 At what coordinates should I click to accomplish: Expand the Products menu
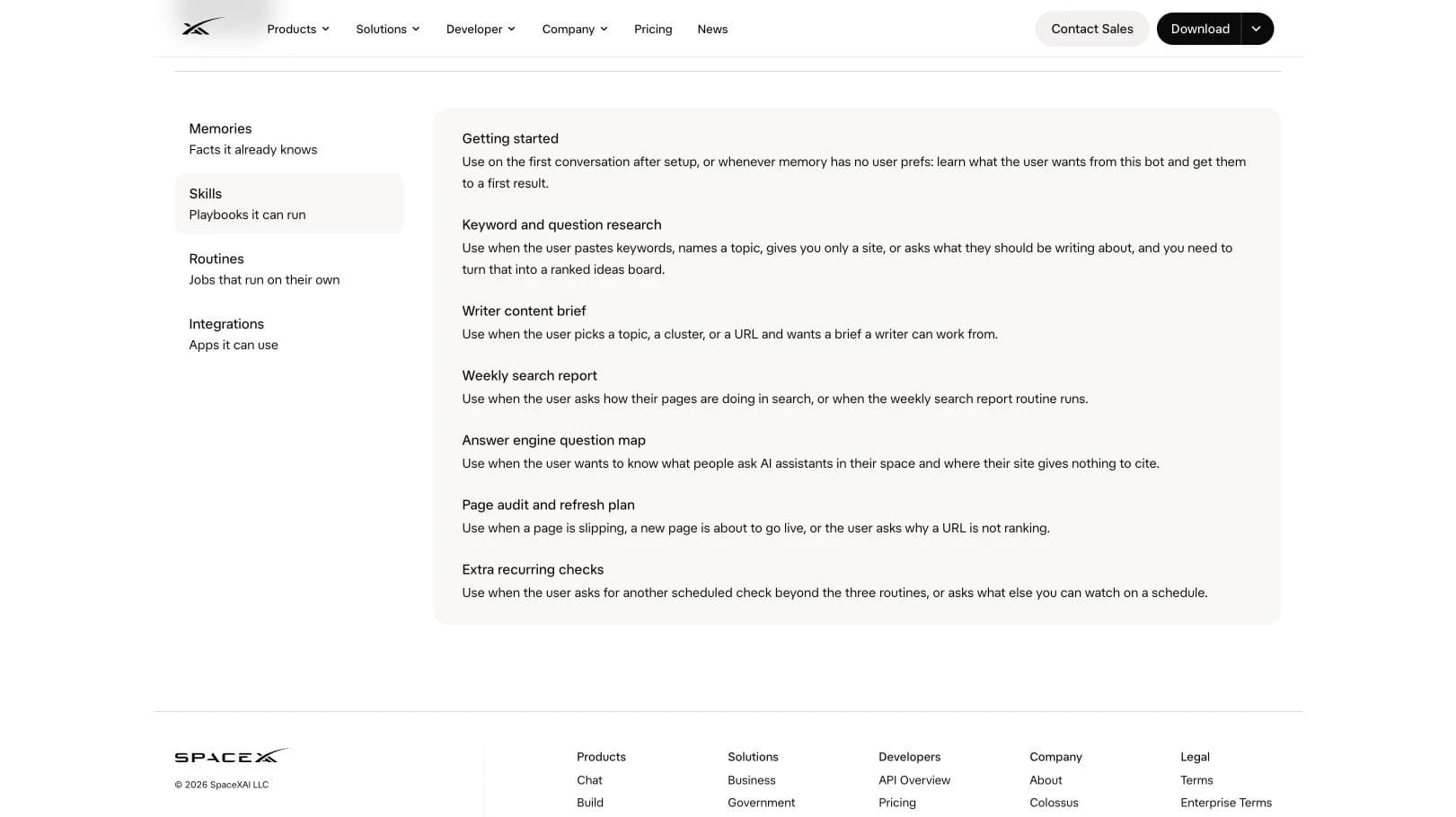(298, 29)
